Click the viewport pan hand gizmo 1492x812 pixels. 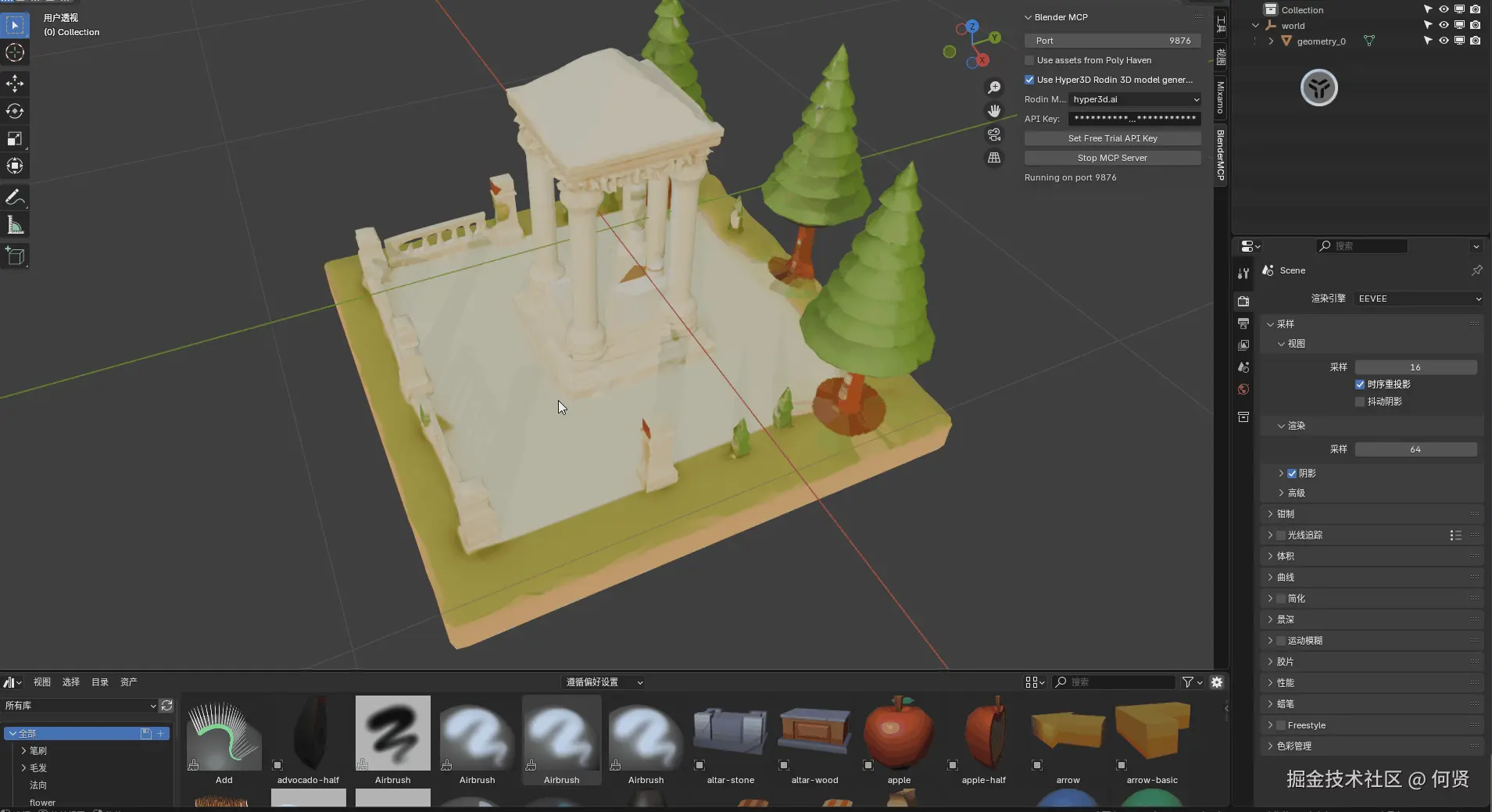994,111
